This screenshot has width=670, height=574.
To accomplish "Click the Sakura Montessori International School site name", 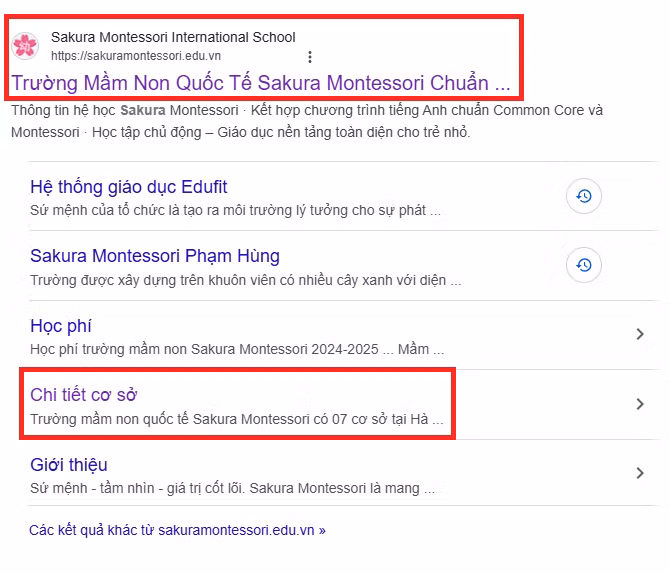I will (x=173, y=37).
